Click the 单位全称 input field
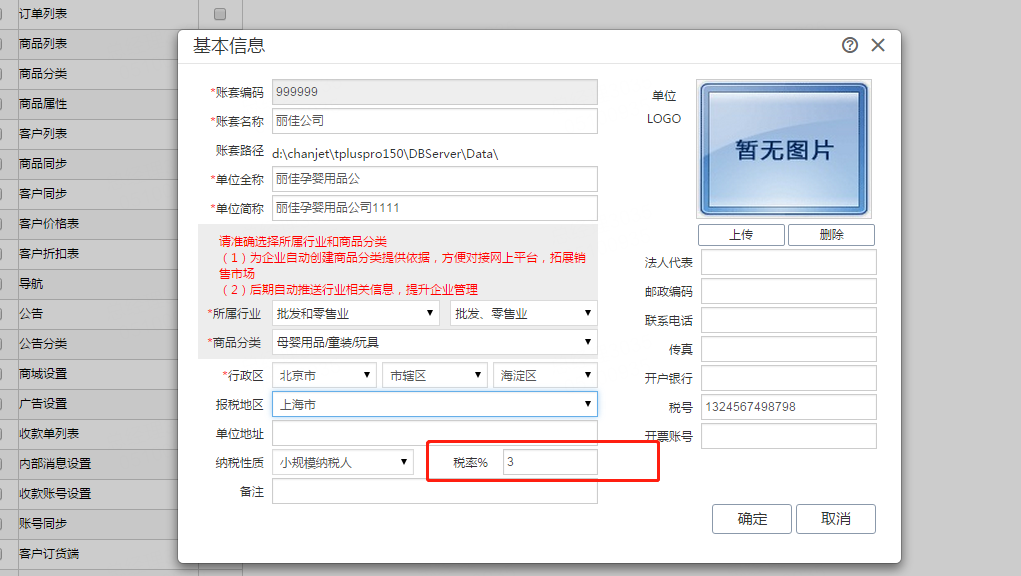1021x576 pixels. coord(434,179)
